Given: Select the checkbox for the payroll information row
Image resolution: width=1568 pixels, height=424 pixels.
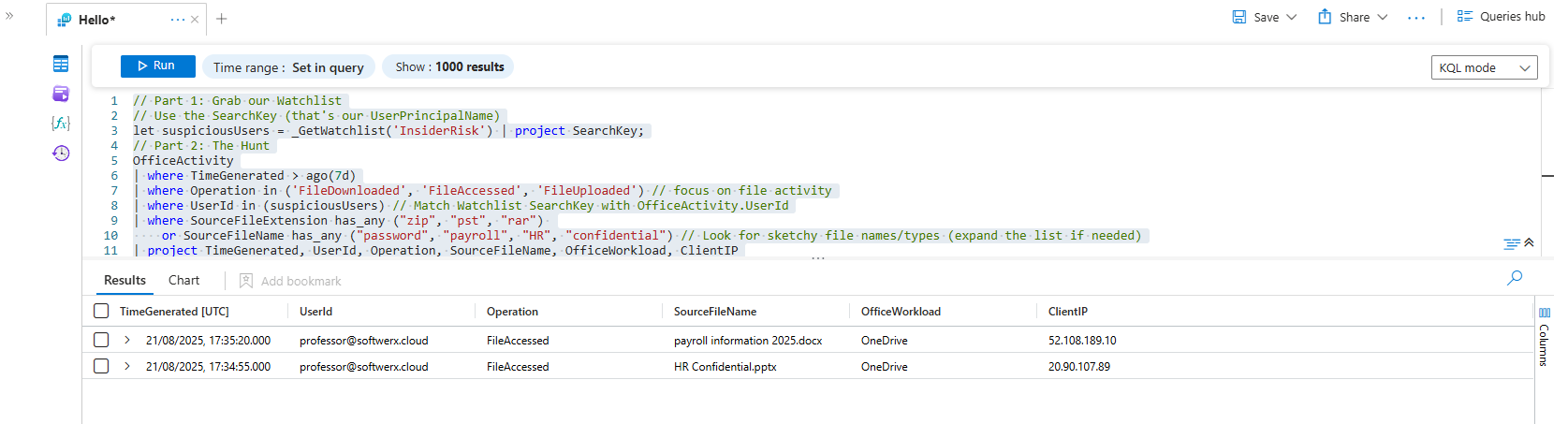Looking at the screenshot, I should coord(101,340).
